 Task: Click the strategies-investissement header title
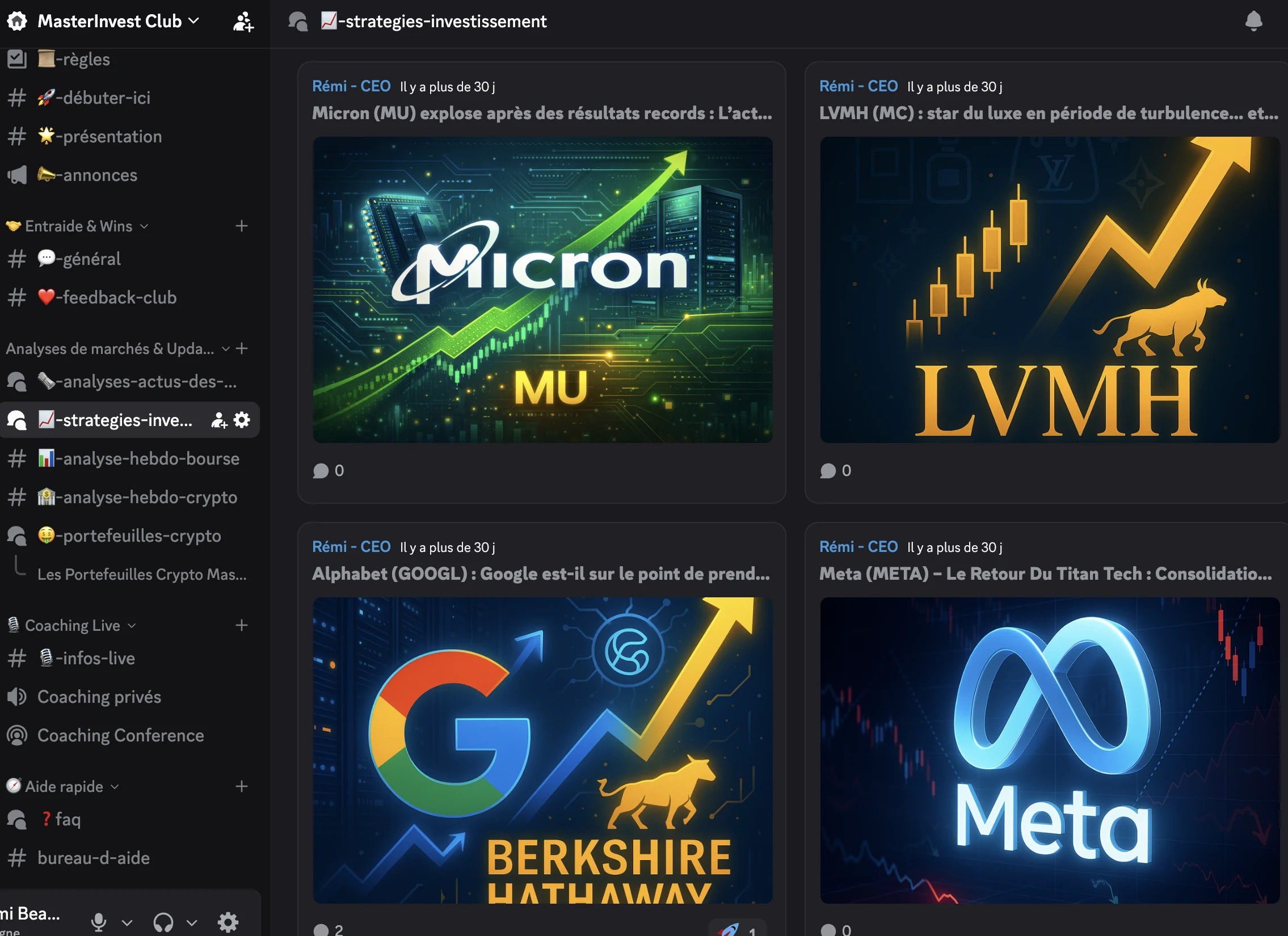coord(433,22)
